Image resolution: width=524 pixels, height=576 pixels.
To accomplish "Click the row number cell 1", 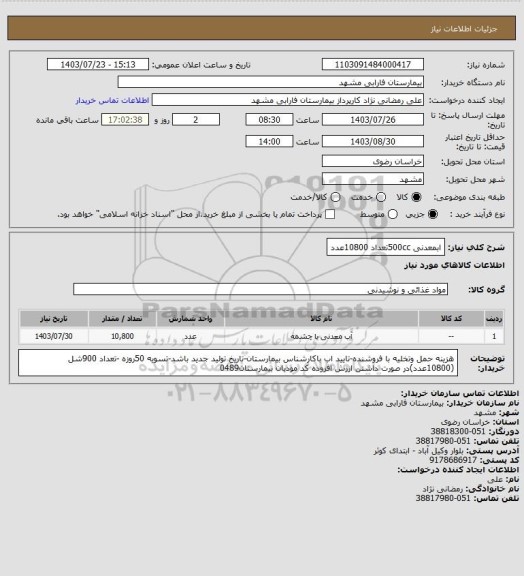I will coord(494,336).
